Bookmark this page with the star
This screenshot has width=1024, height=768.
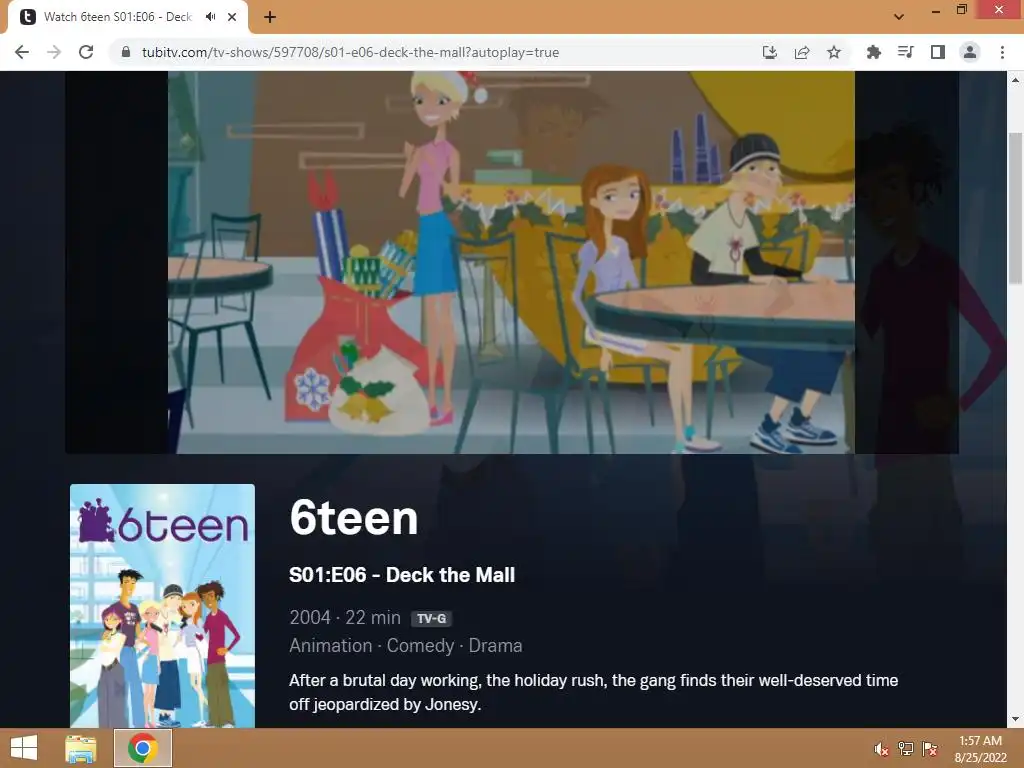click(x=834, y=52)
